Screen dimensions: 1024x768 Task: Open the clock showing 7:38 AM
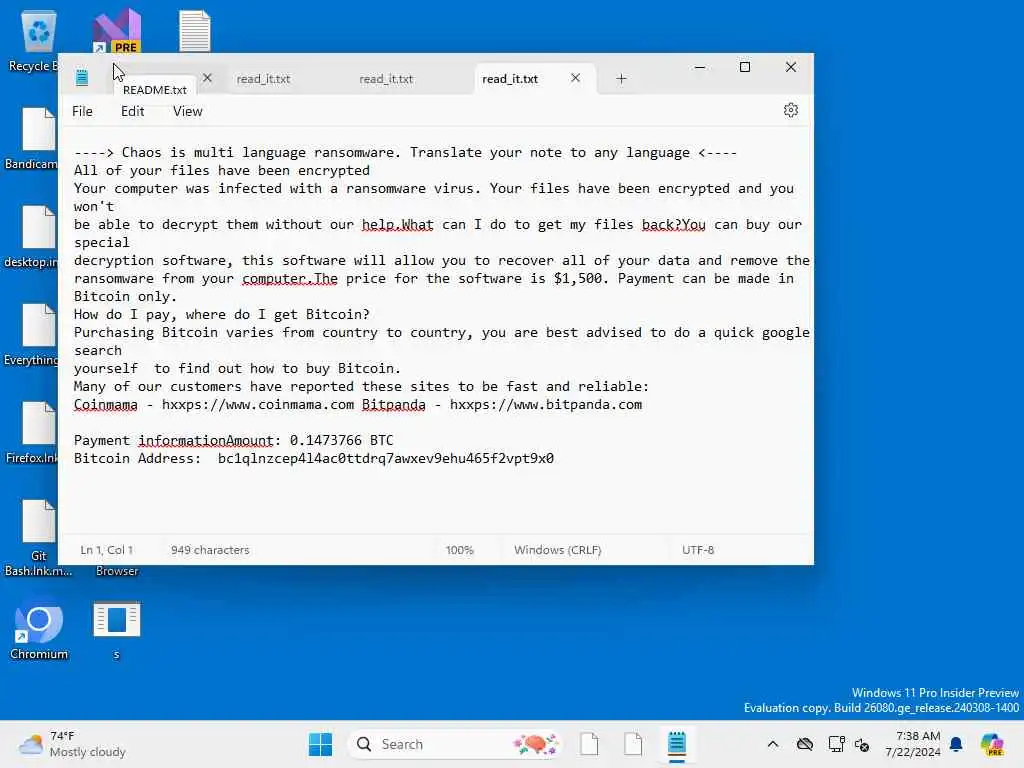pos(912,744)
